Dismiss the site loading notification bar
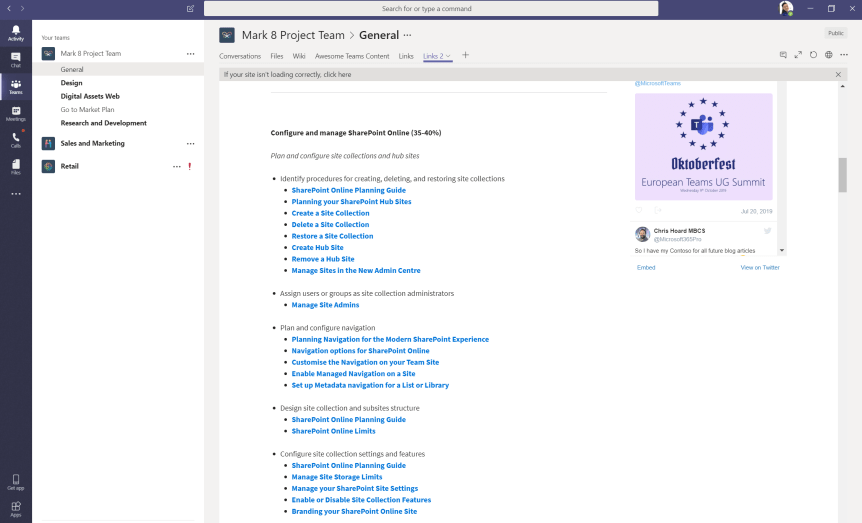The width and height of the screenshot is (862, 523). (838, 74)
